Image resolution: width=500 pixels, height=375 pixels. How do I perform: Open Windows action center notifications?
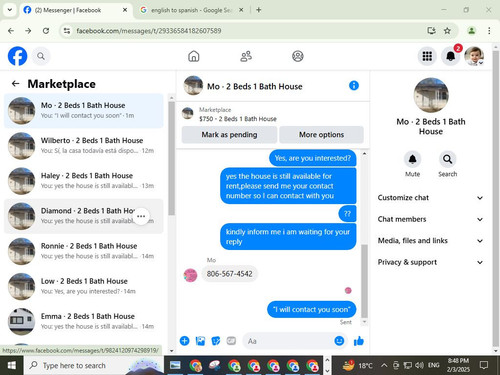[x=484, y=365]
